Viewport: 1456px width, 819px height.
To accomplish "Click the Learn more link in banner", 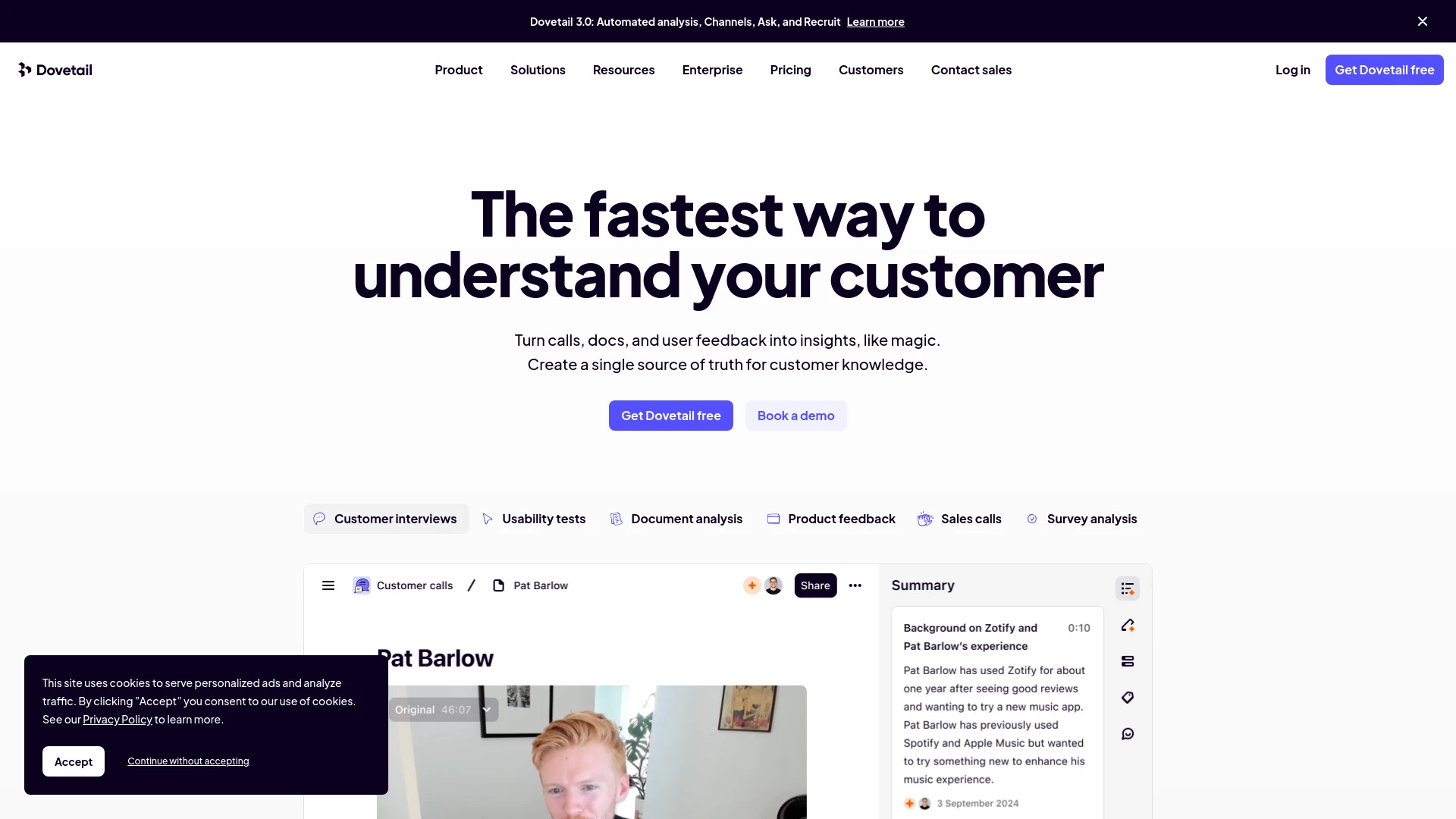I will (x=876, y=21).
